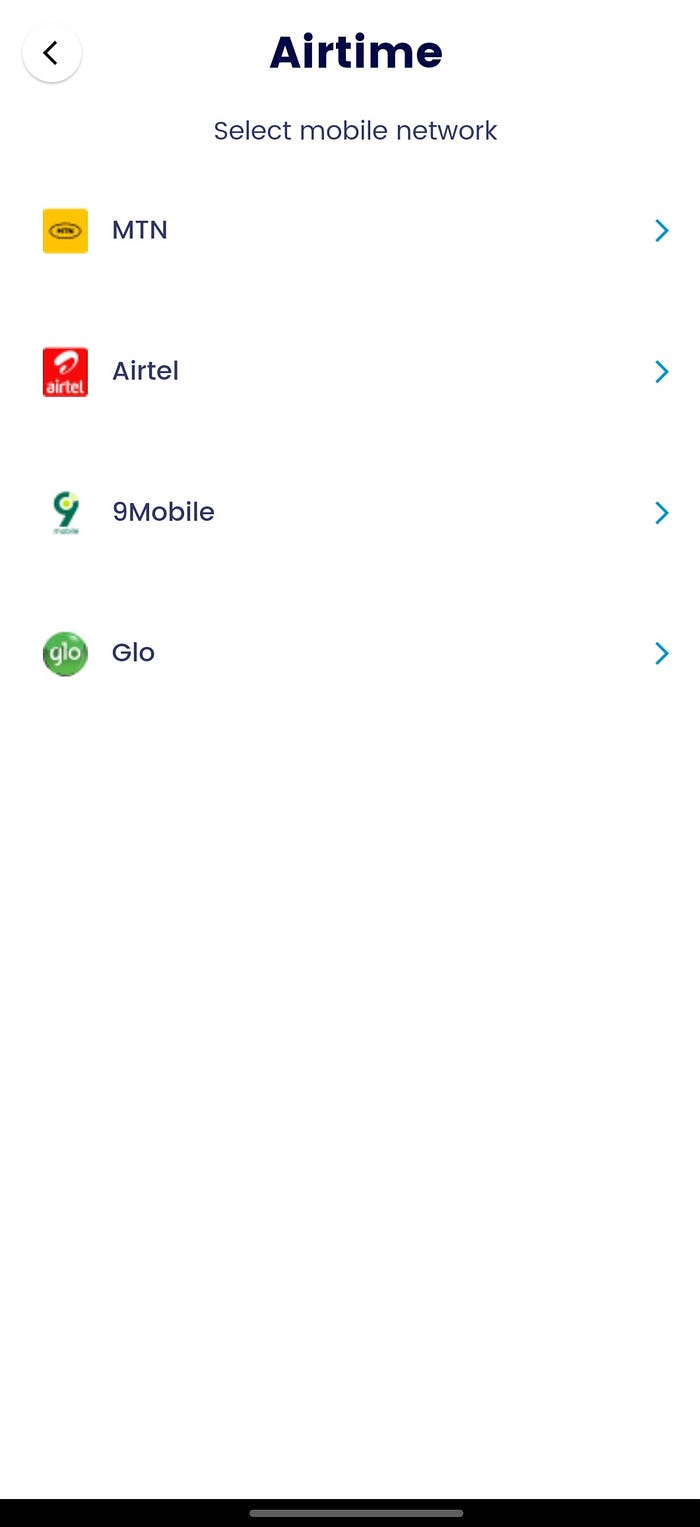
Task: Tap the "Select mobile network" subtitle
Action: pyautogui.click(x=355, y=131)
